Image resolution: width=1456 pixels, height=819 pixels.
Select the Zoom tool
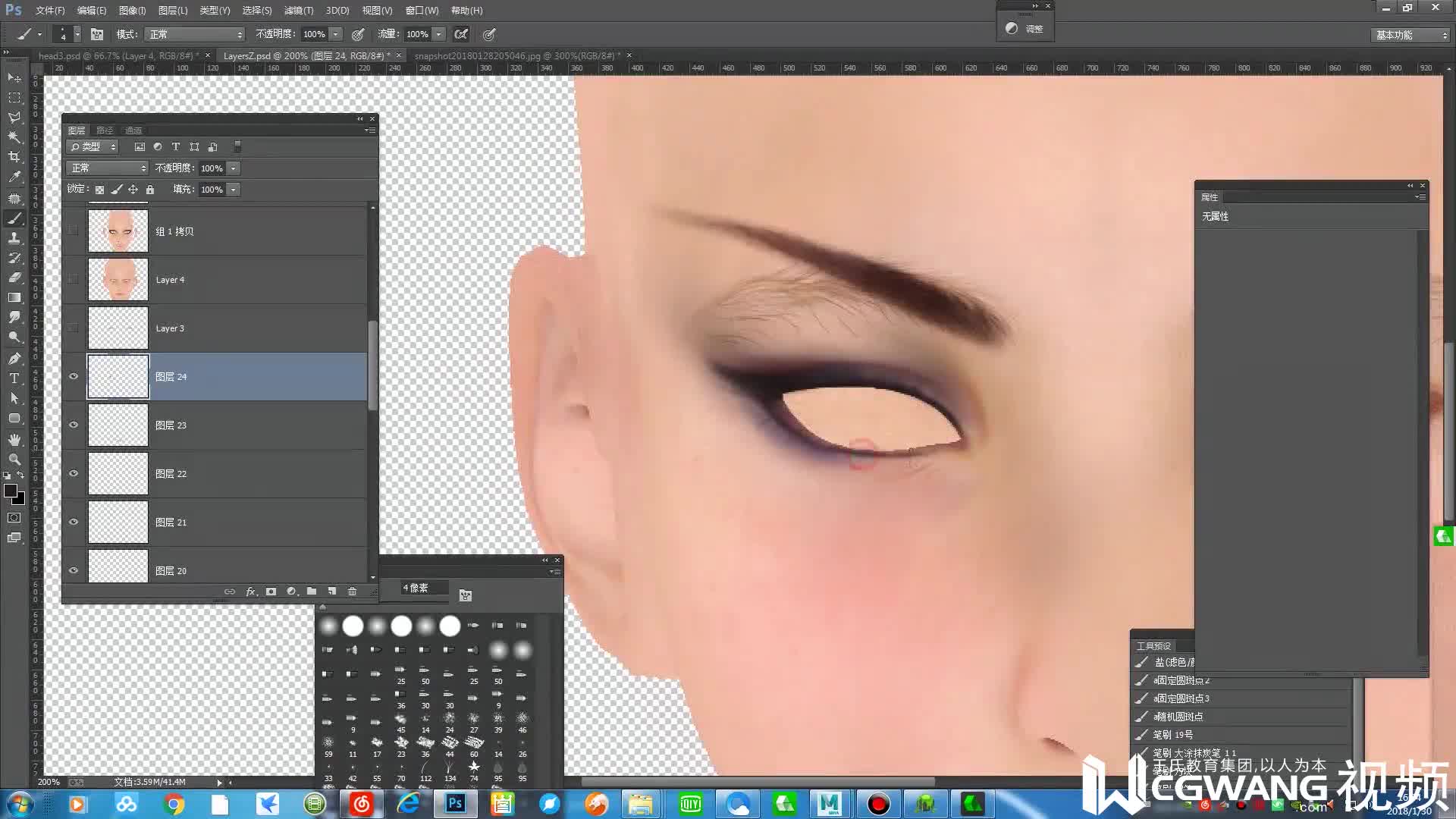tap(14, 460)
